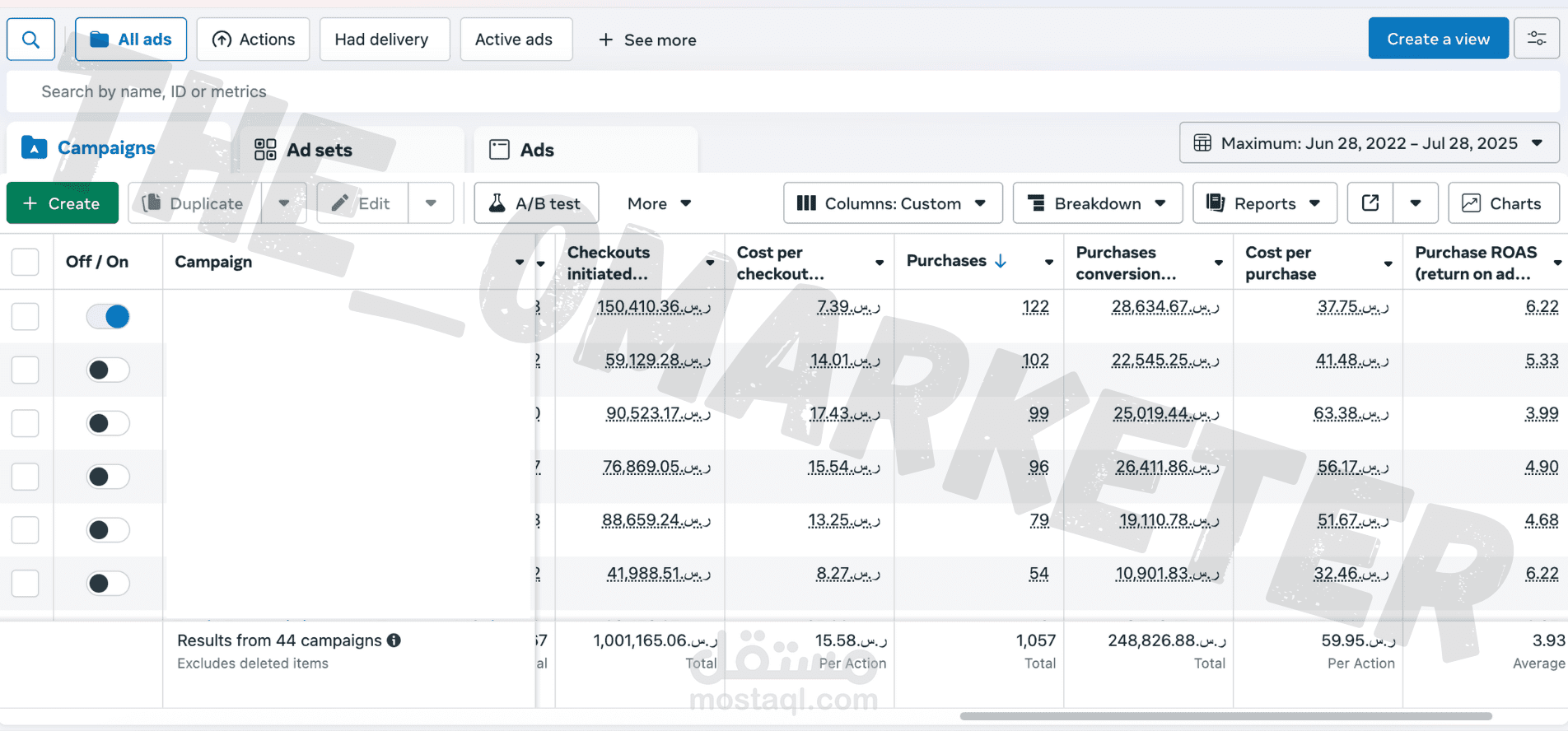Check the select-all header checkbox
This screenshot has width=1568, height=731.
(26, 262)
